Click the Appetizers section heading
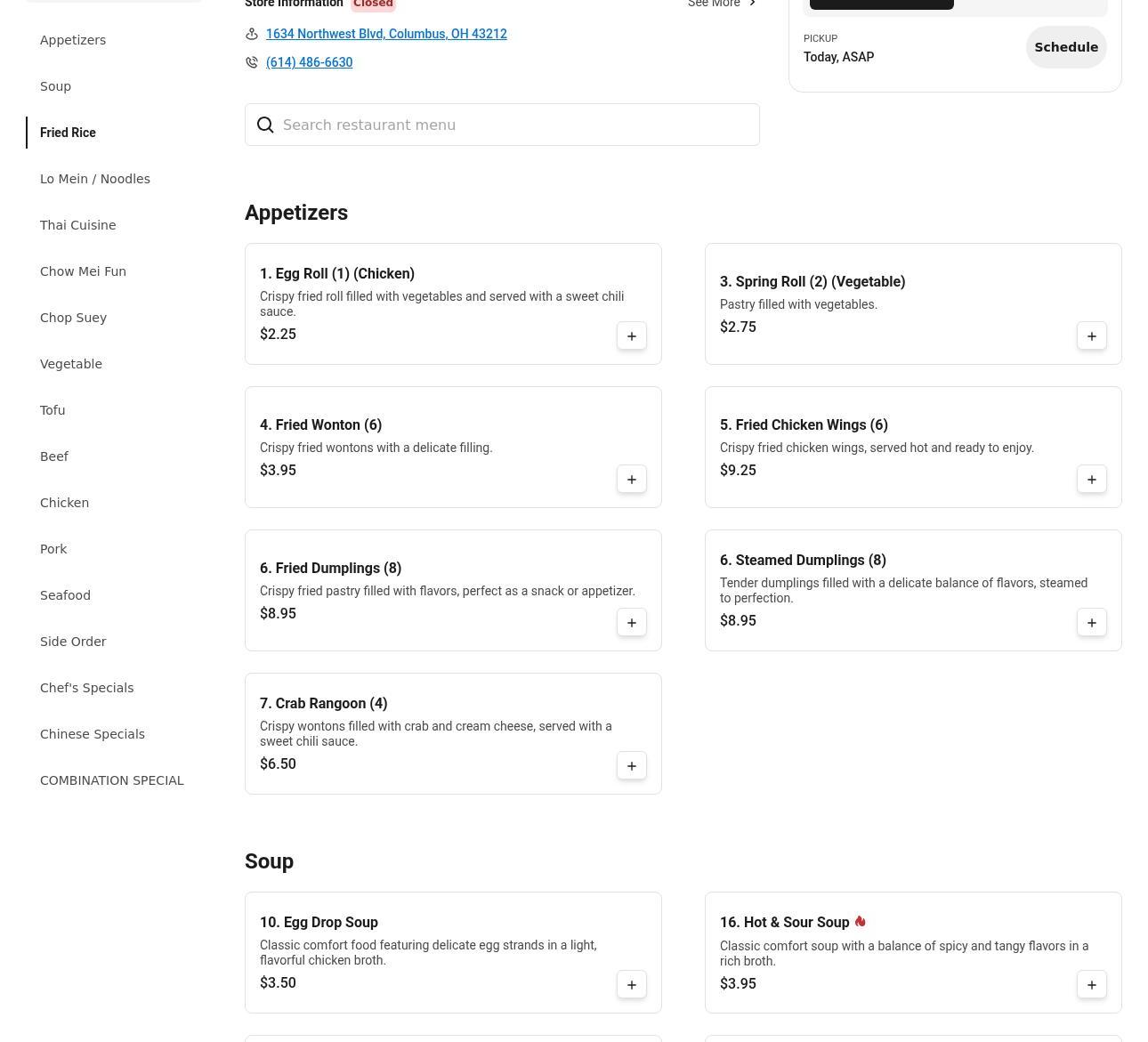Image resolution: width=1148 pixels, height=1042 pixels. 296,213
